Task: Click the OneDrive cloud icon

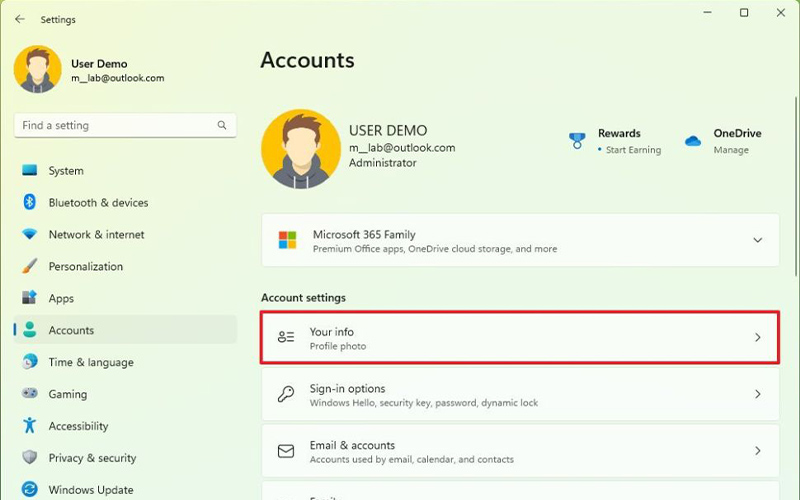Action: 692,141
